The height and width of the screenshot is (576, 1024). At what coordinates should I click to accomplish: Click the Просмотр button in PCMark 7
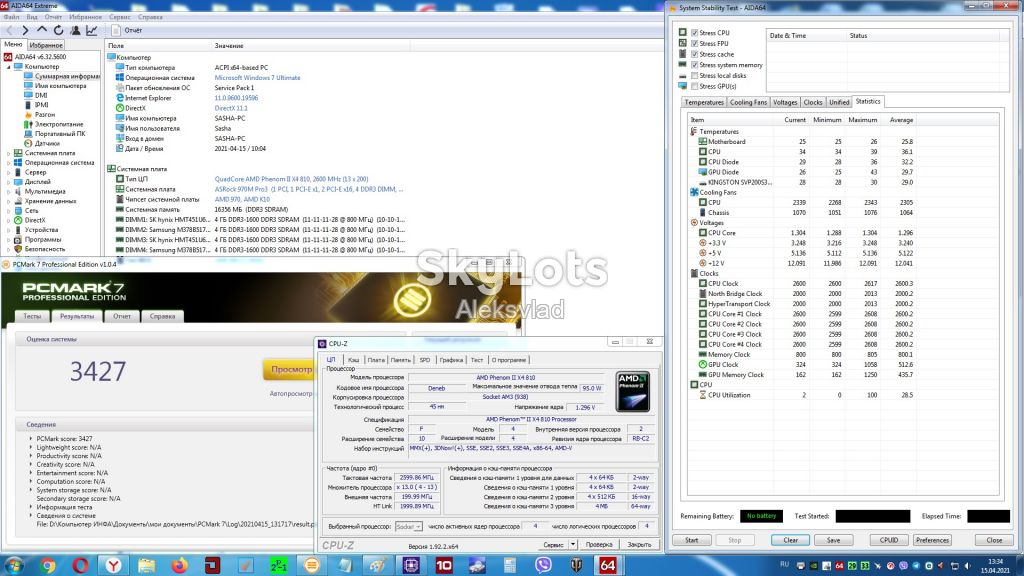click(x=289, y=370)
